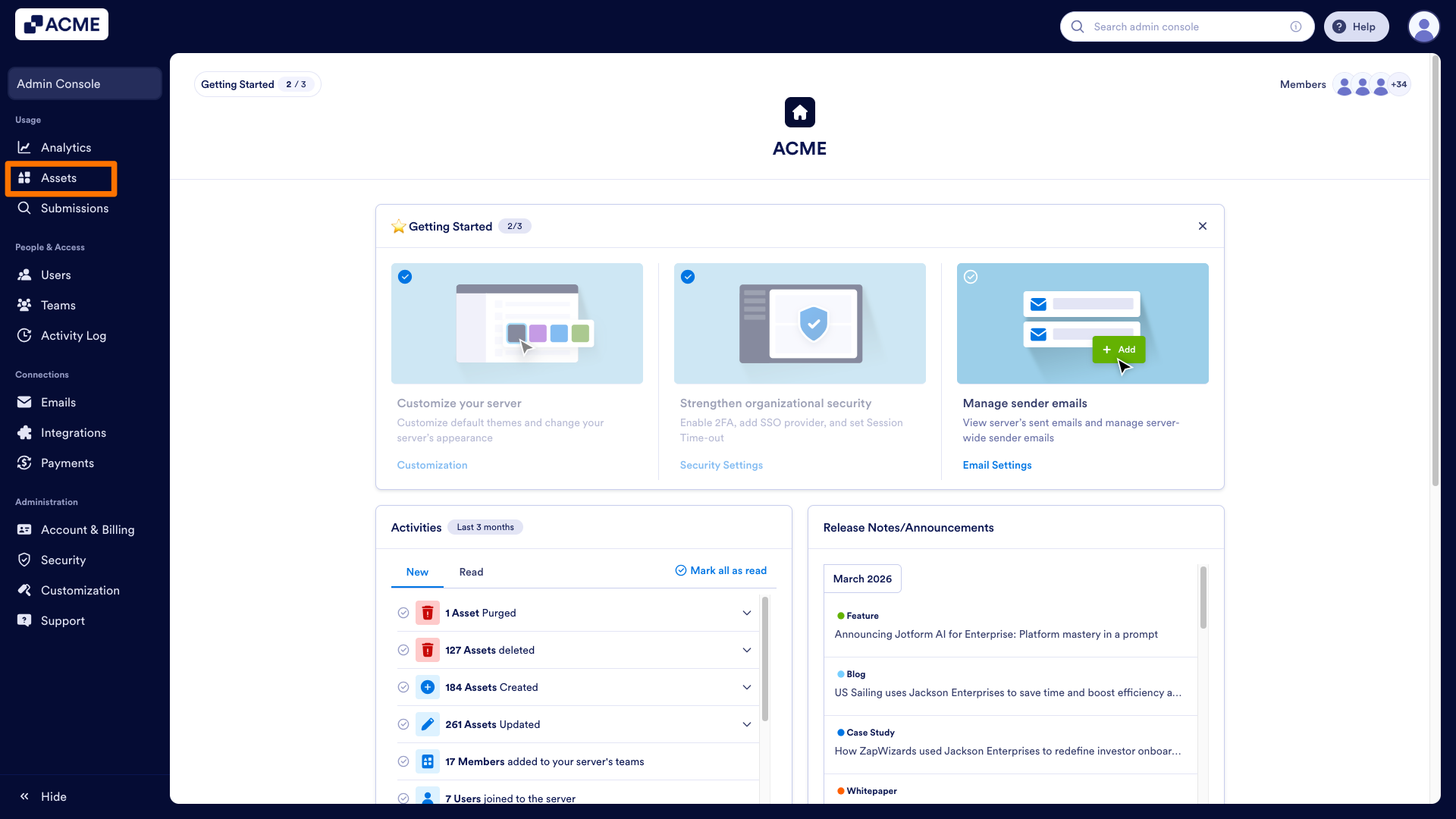
Task: Mark the '127 Assets deleted' entry as read
Action: click(403, 650)
